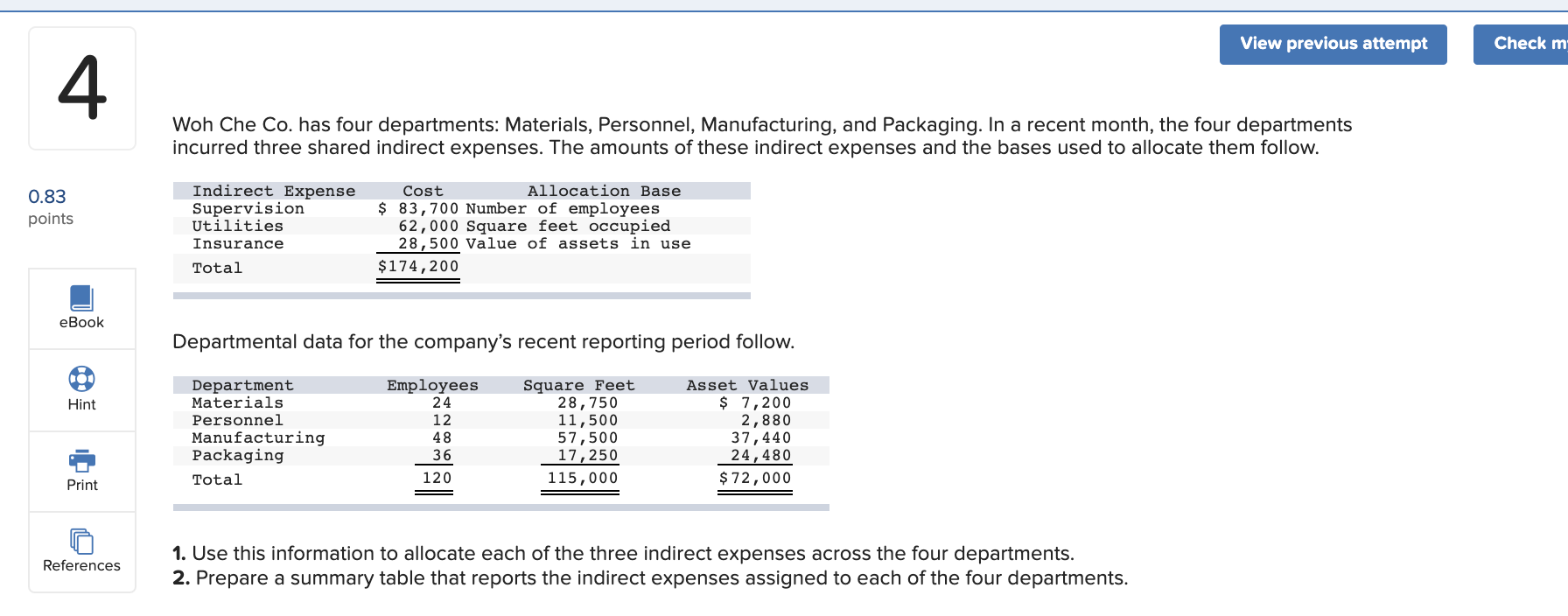Click Manufacturing employees value 48
This screenshot has height=616, width=1568.
[x=442, y=437]
